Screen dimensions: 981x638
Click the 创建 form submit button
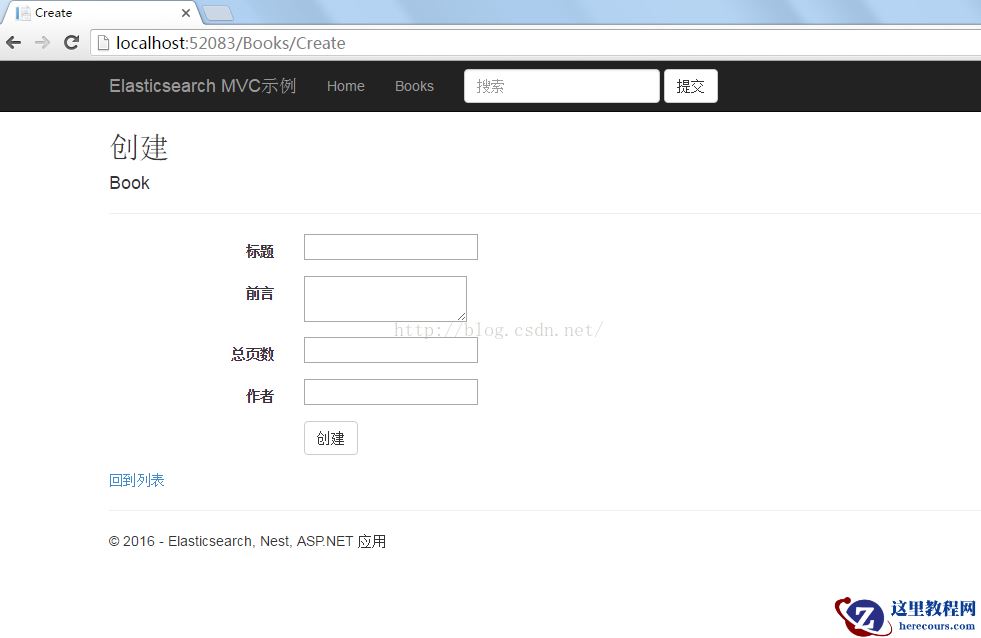click(x=330, y=438)
